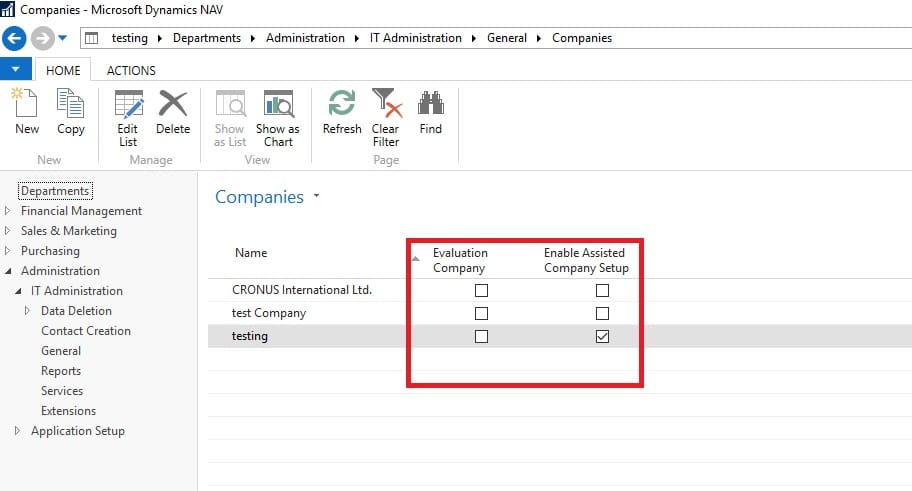Toggle Evaluation Company for test Company
Viewport: 912px width, 491px height.
(481, 314)
